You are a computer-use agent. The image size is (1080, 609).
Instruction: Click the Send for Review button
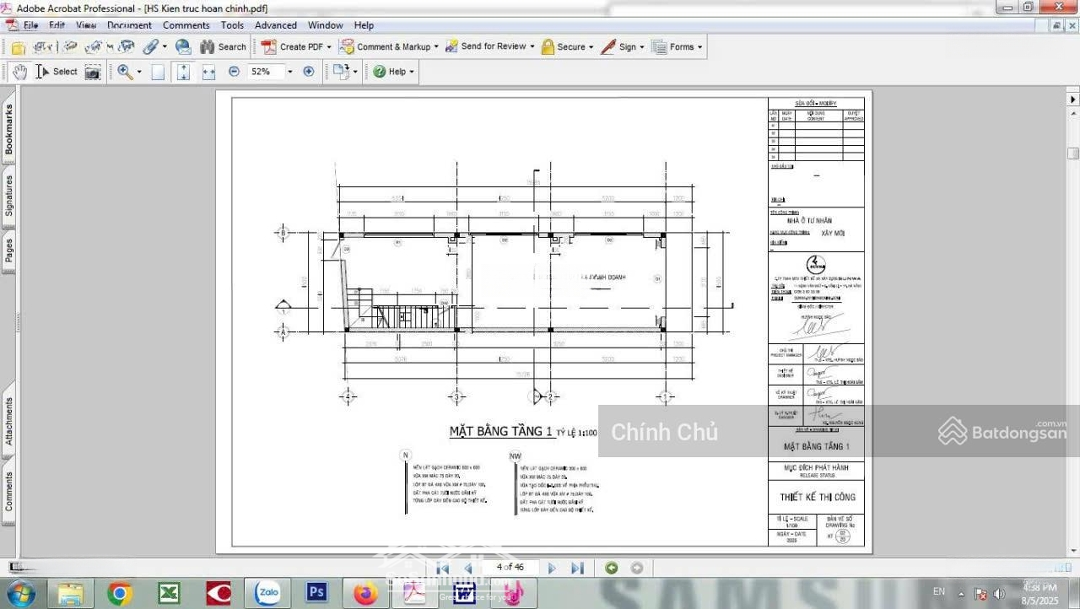pyautogui.click(x=492, y=47)
